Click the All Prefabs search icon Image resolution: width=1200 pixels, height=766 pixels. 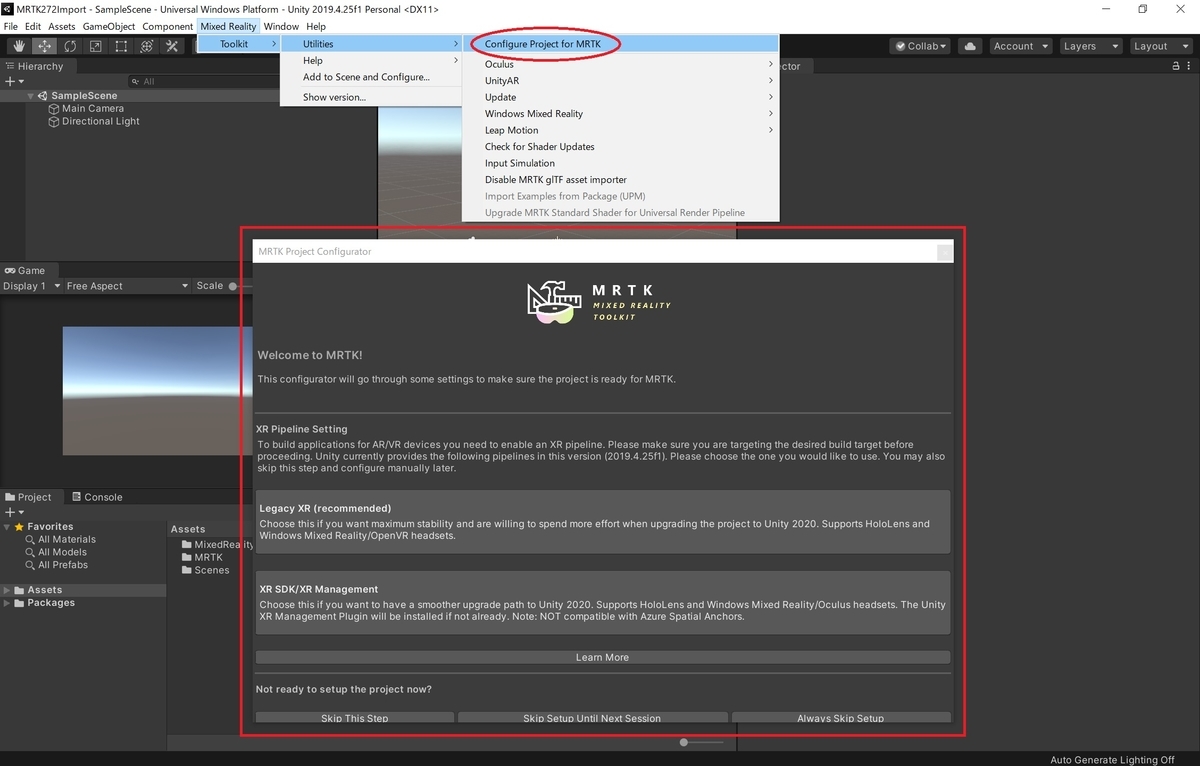coord(30,565)
